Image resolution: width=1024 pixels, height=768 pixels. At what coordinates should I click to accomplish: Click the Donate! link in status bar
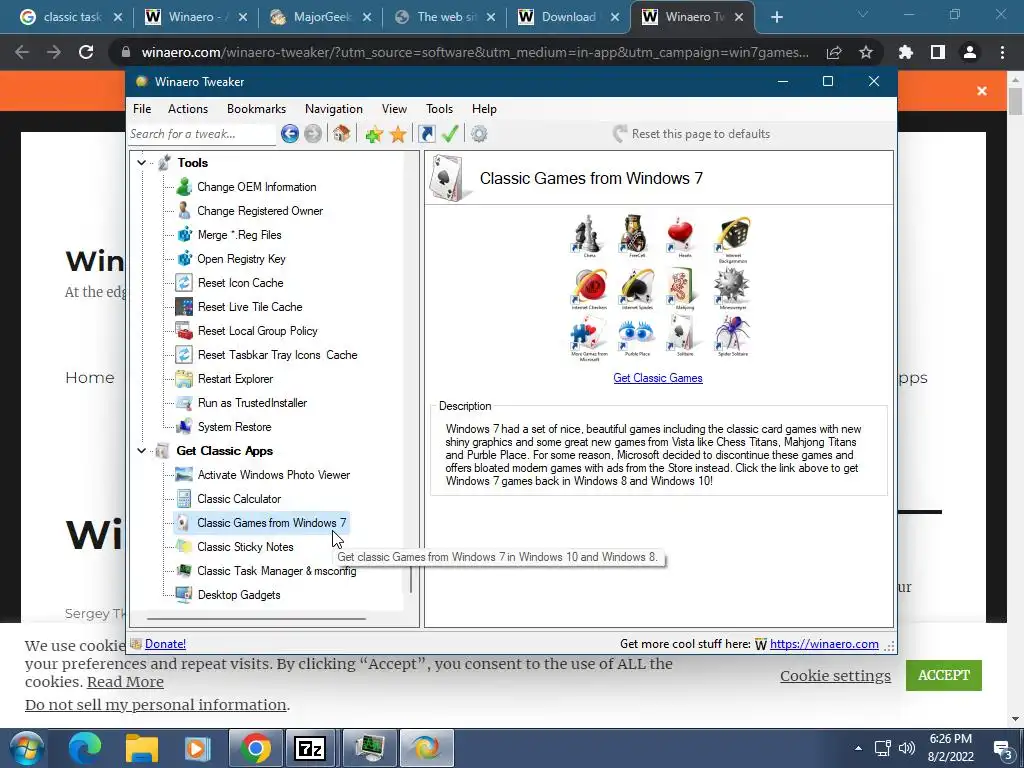pyautogui.click(x=165, y=644)
